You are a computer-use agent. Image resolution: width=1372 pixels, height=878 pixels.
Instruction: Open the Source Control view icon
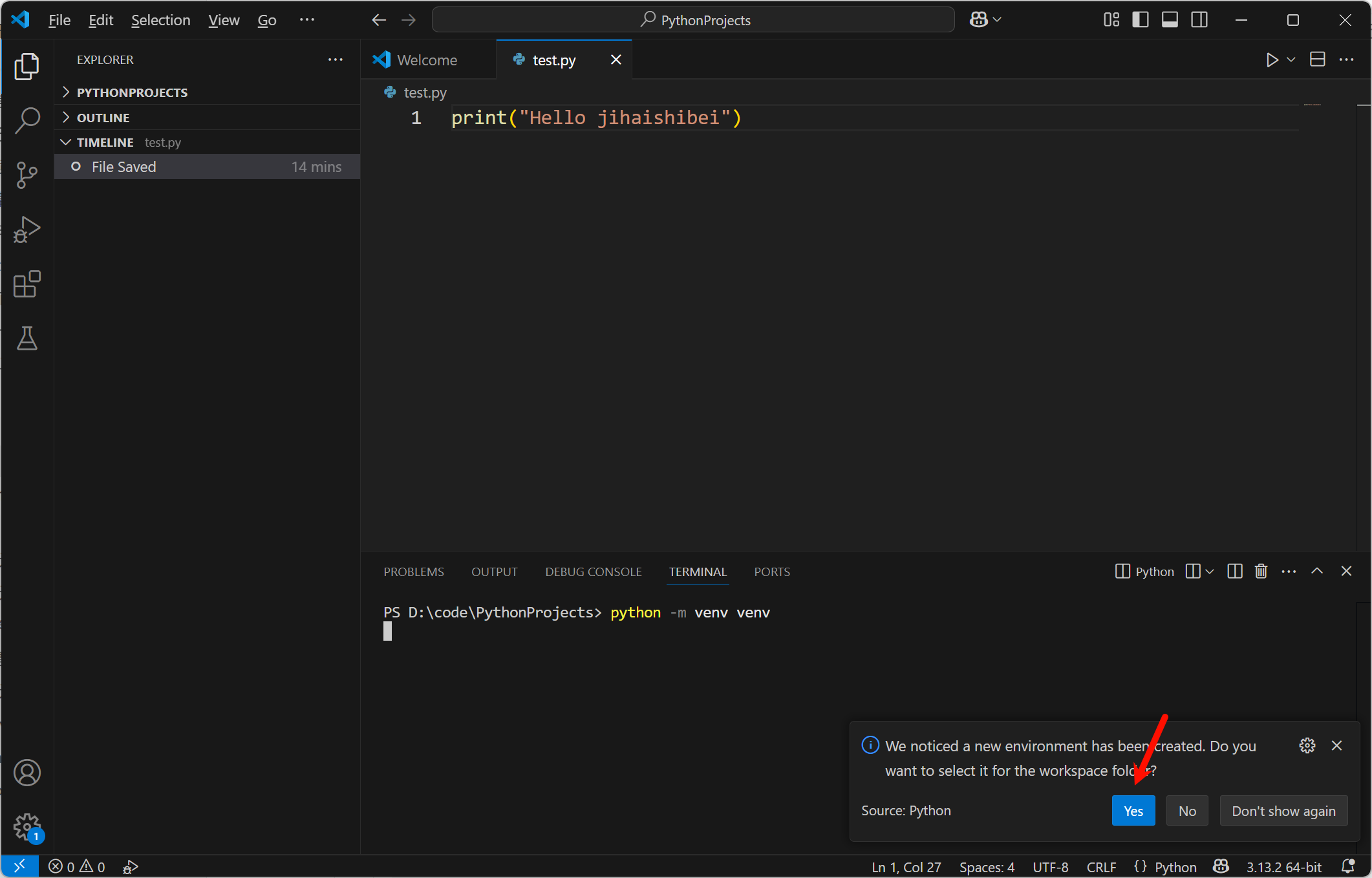click(x=27, y=175)
